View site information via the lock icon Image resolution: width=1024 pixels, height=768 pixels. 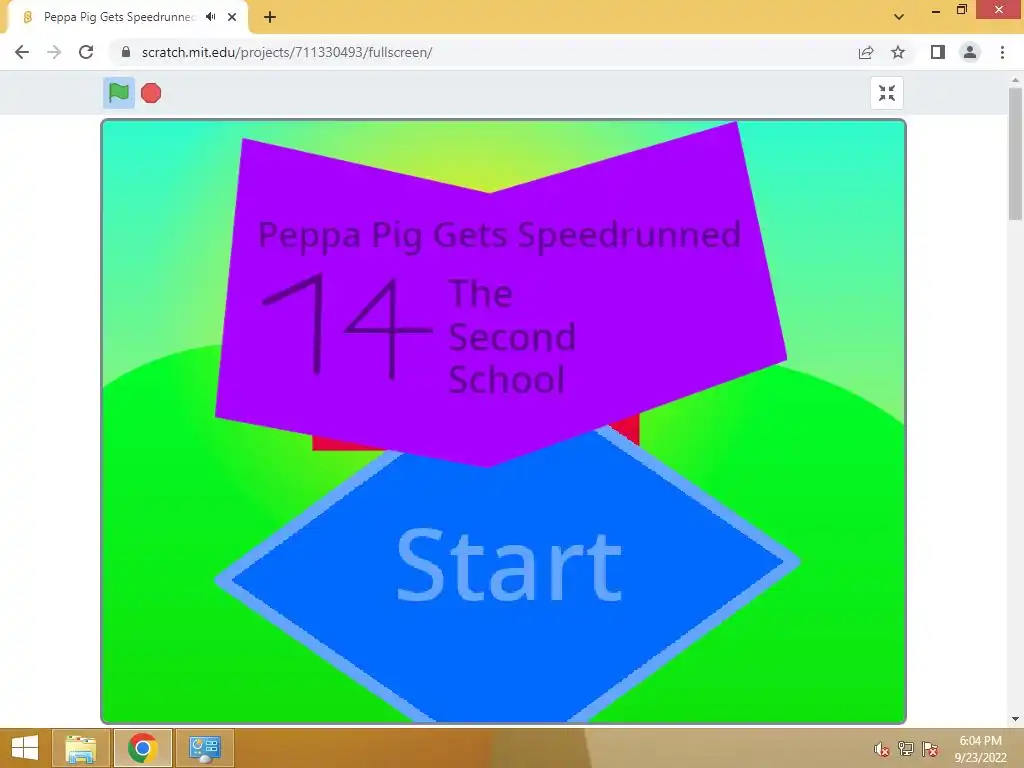tap(126, 52)
